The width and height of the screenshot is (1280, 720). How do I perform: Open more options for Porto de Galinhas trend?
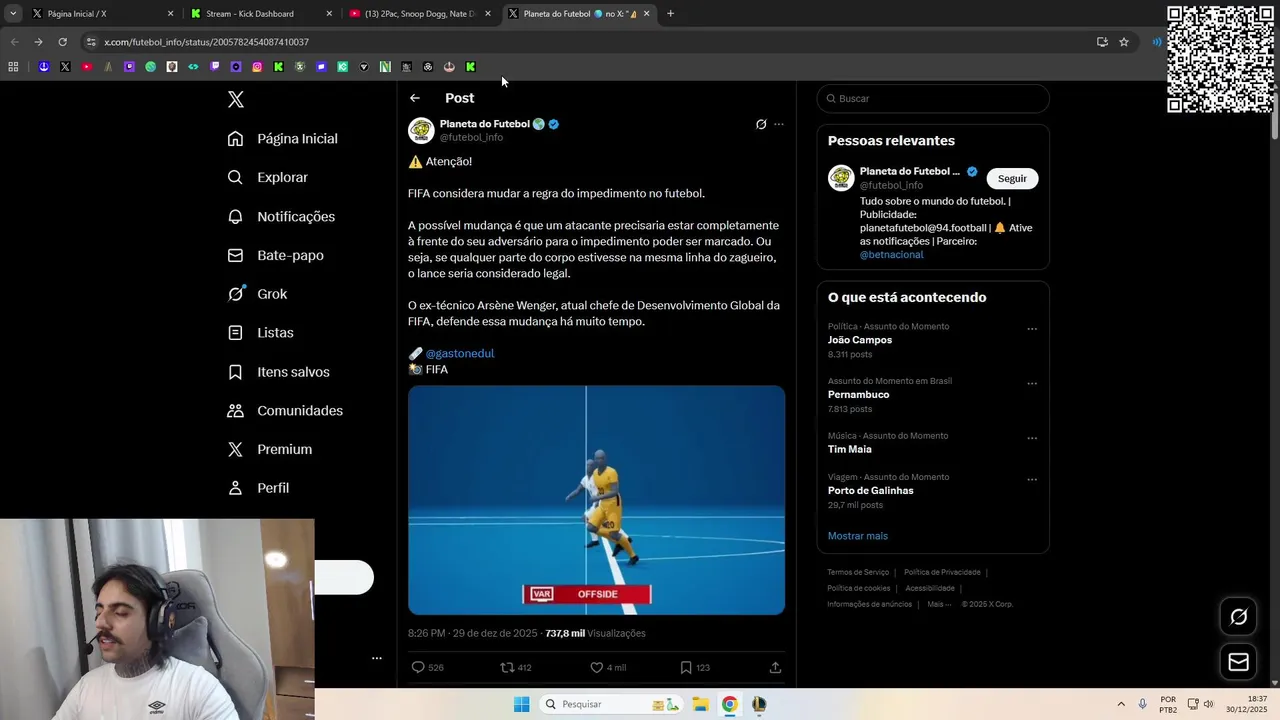pyautogui.click(x=1032, y=479)
